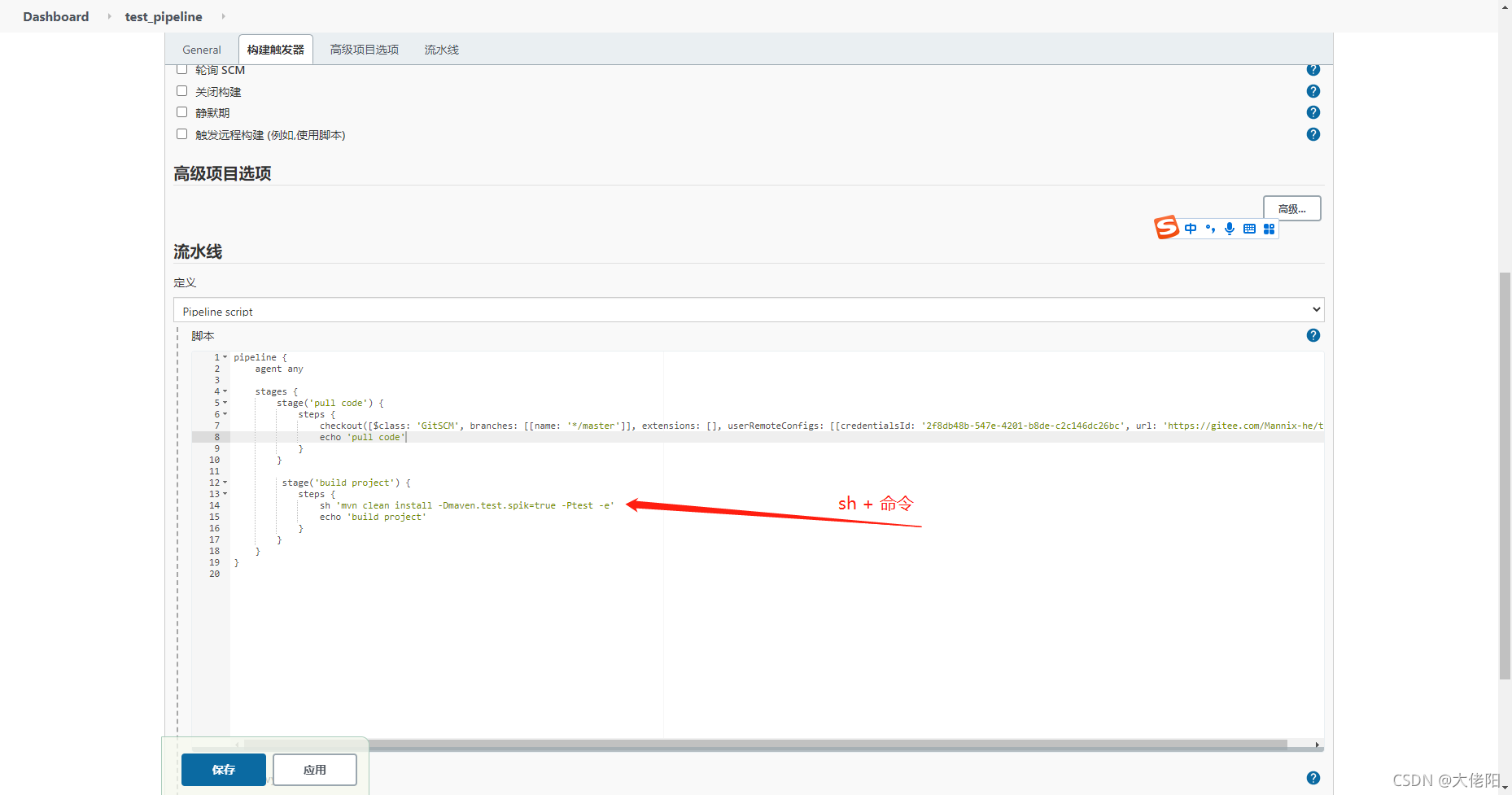Collapse code fold at line 4 stages
The width and height of the screenshot is (1512, 795).
click(225, 391)
